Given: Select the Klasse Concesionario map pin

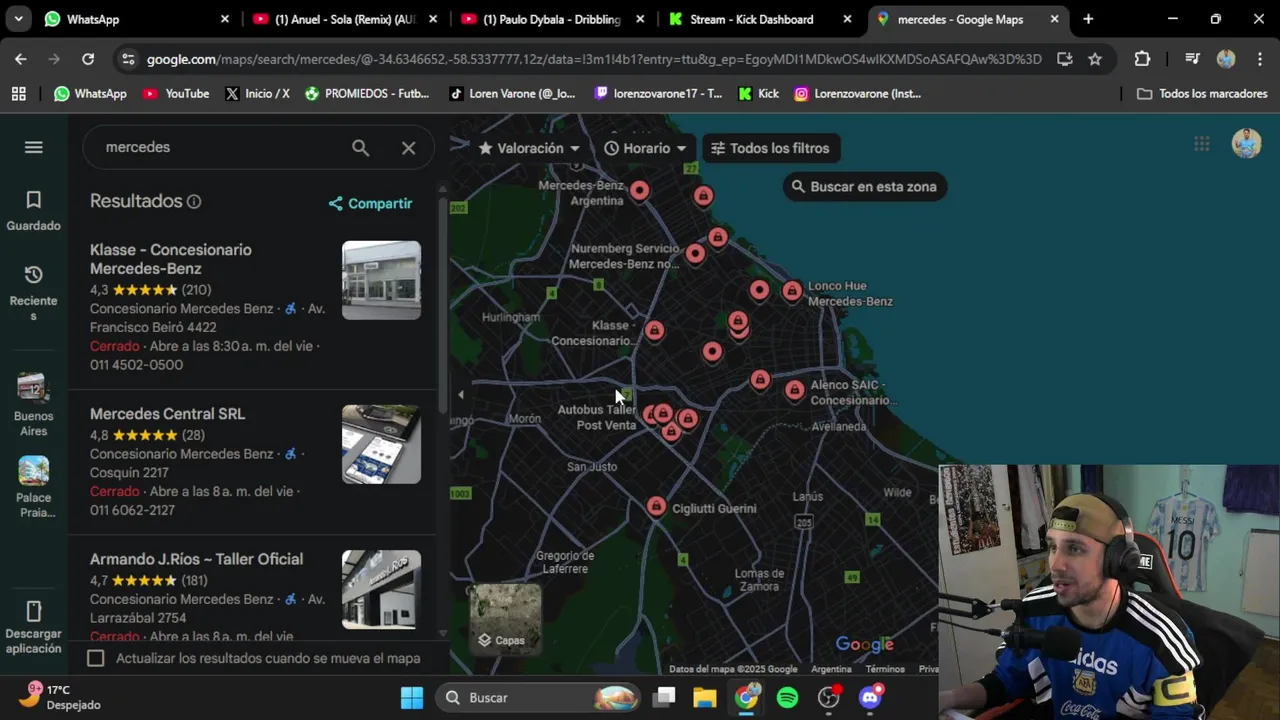Looking at the screenshot, I should [x=654, y=330].
